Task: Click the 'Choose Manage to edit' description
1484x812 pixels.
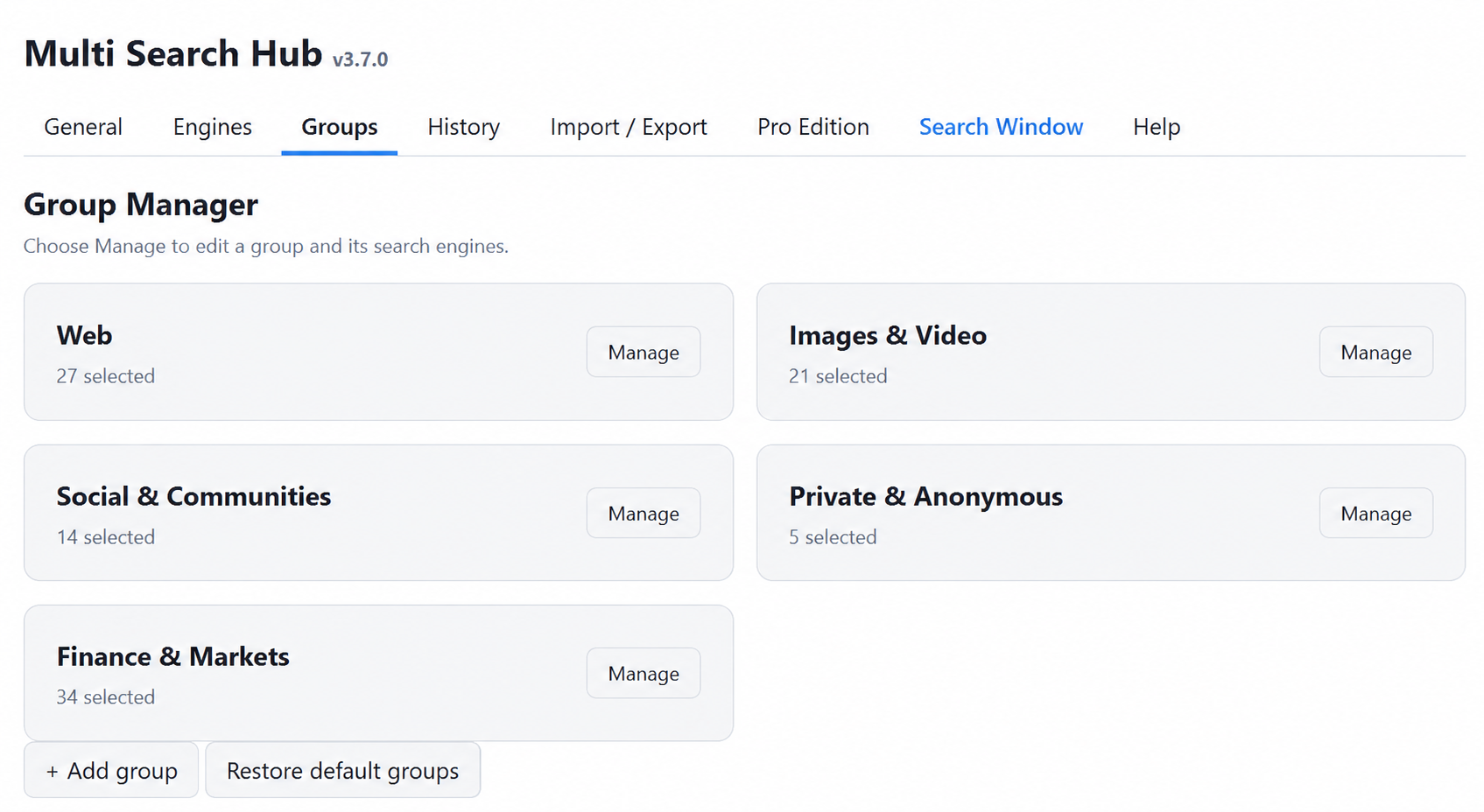Action: pos(266,246)
